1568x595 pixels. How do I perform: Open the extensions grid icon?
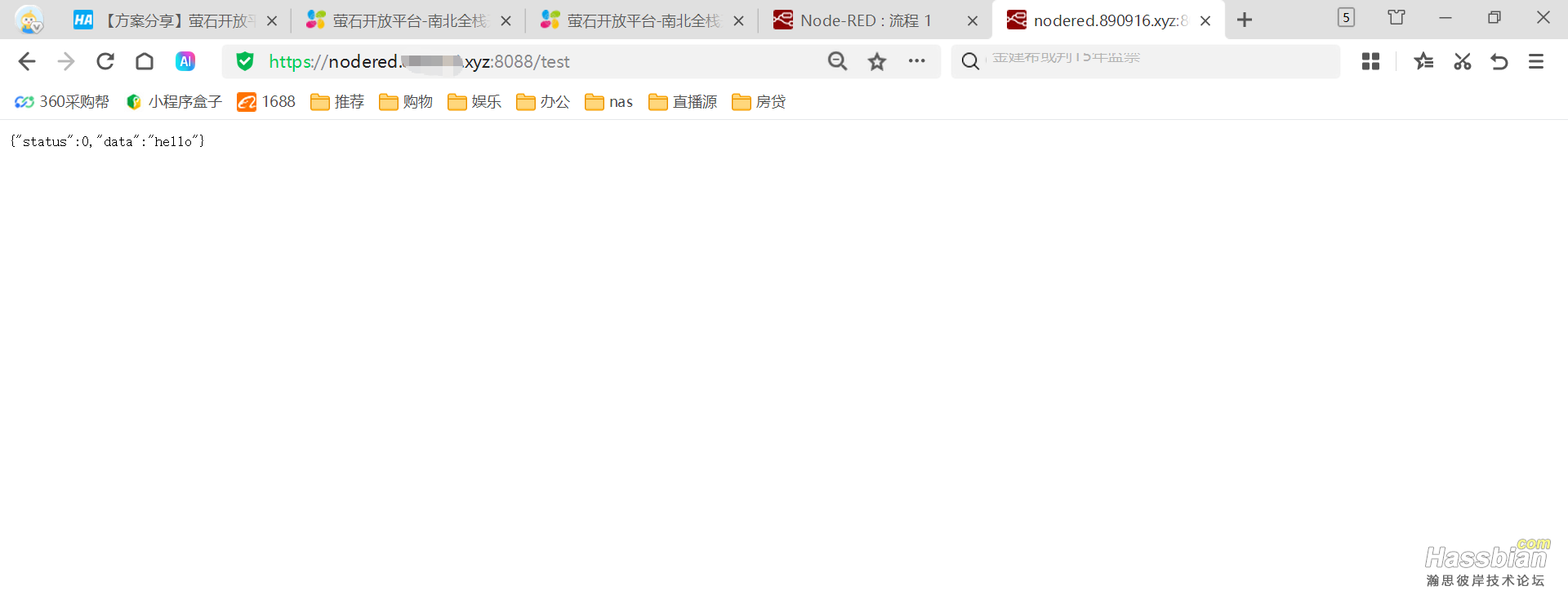[1370, 61]
